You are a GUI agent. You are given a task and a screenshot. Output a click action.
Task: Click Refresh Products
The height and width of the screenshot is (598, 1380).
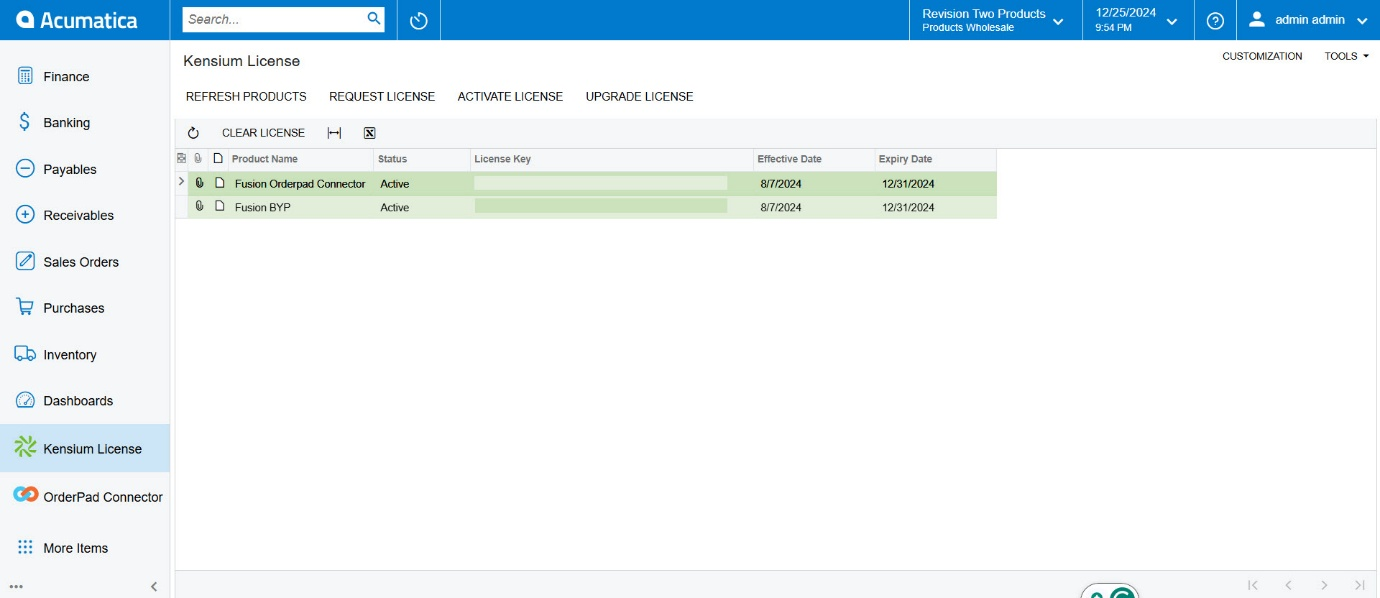pos(246,97)
